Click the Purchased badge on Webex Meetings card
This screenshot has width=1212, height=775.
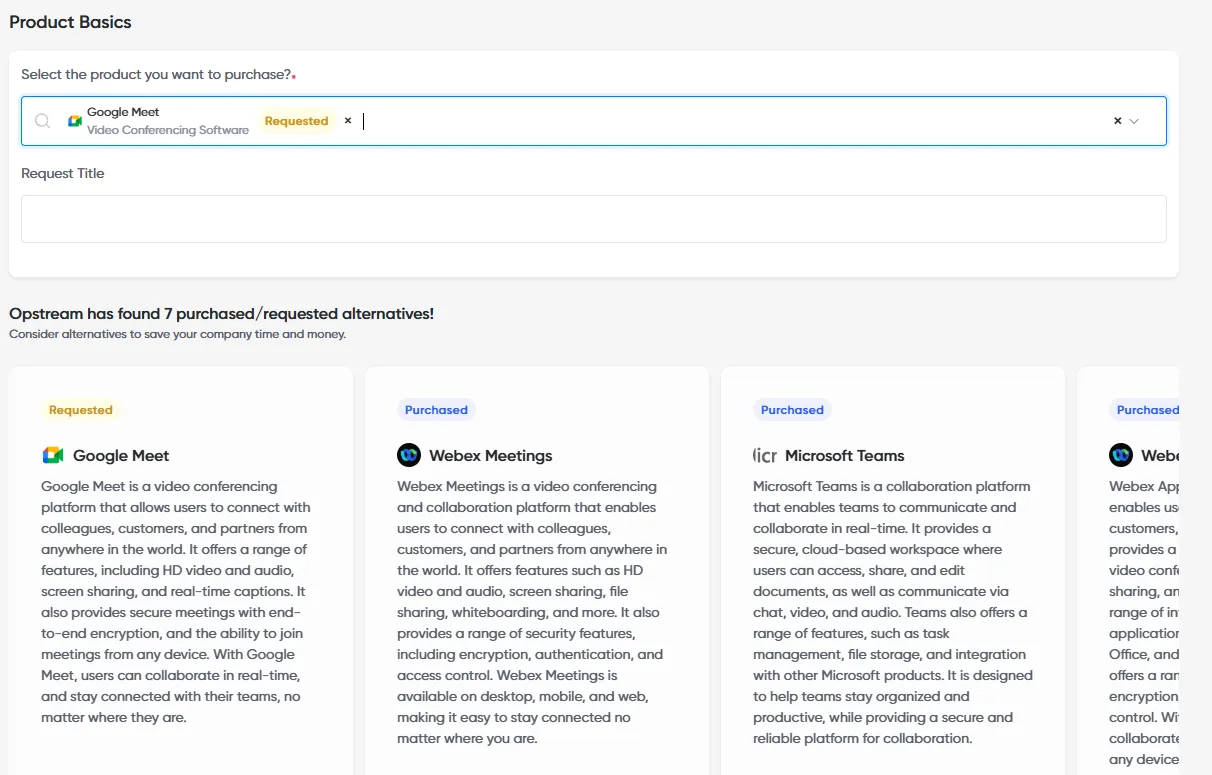click(x=436, y=410)
